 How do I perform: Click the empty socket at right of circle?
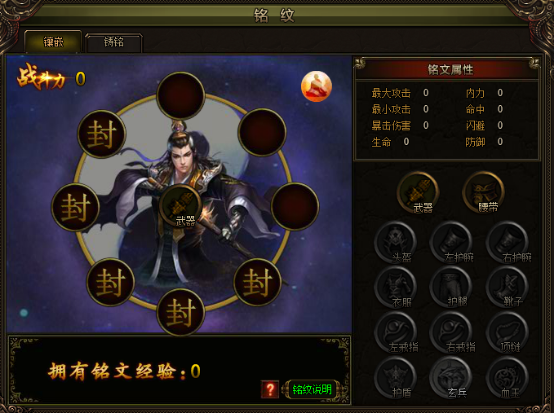click(x=295, y=207)
